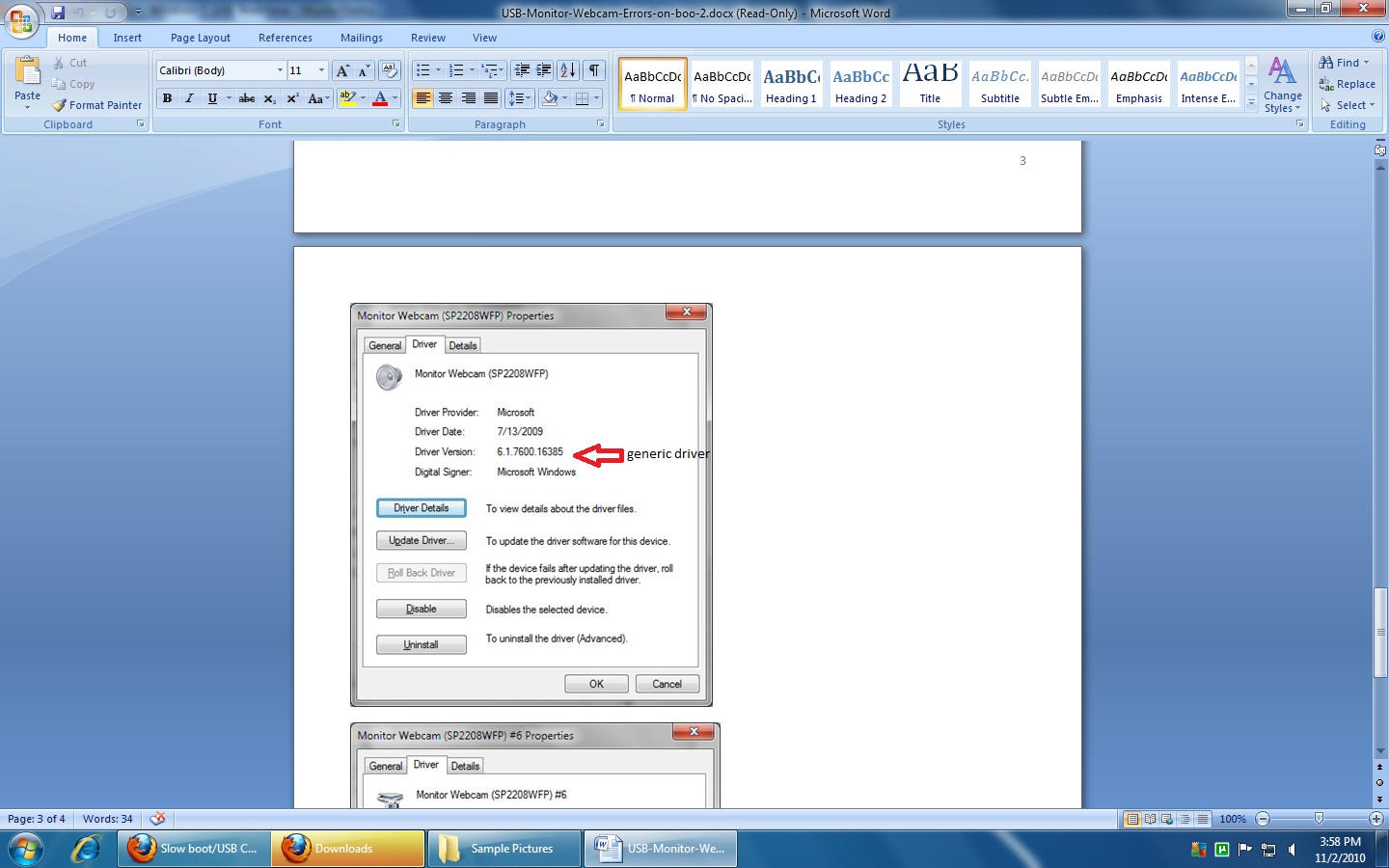This screenshot has width=1389, height=868.
Task: Activate the Format Painter brush
Action: pos(97,105)
